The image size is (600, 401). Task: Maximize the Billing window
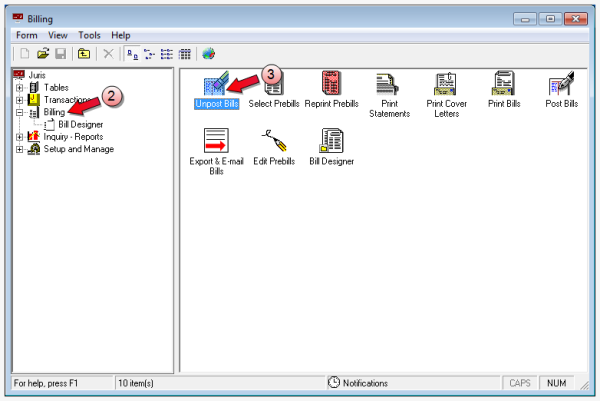(x=550, y=19)
